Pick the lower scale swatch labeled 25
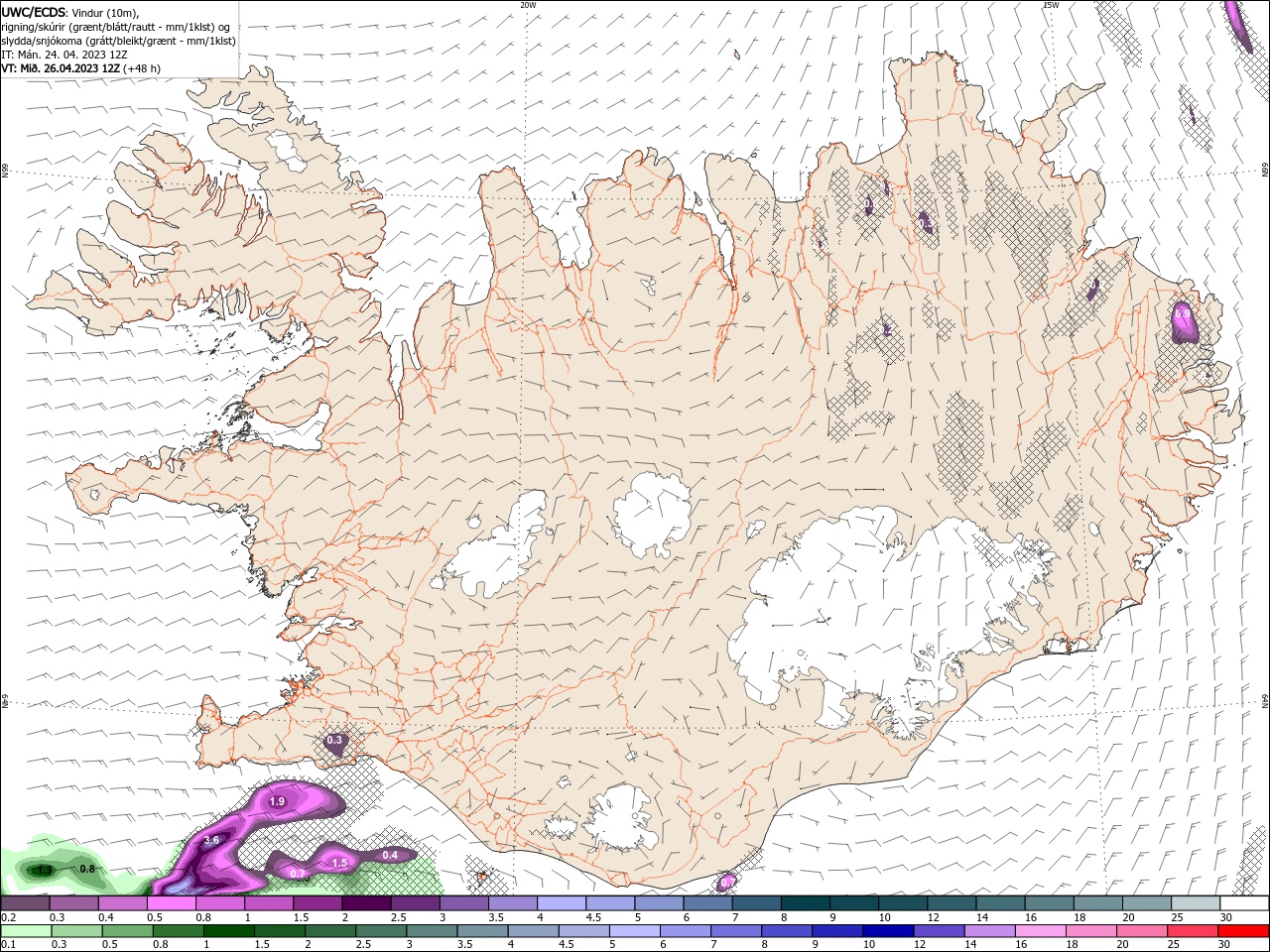This screenshot has height=952, width=1270. pyautogui.click(x=1195, y=931)
